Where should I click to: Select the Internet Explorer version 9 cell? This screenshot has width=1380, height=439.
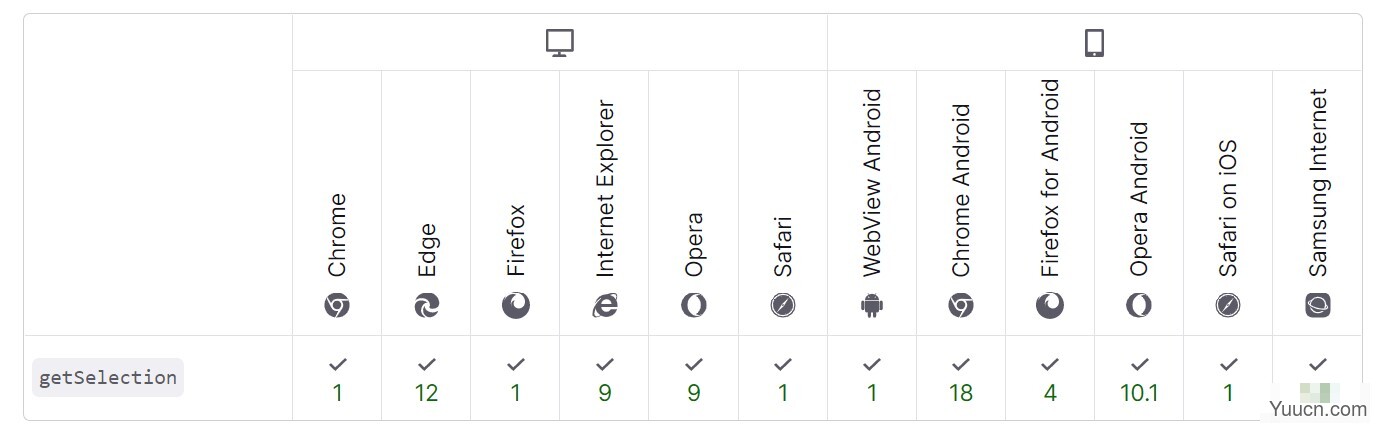604,378
